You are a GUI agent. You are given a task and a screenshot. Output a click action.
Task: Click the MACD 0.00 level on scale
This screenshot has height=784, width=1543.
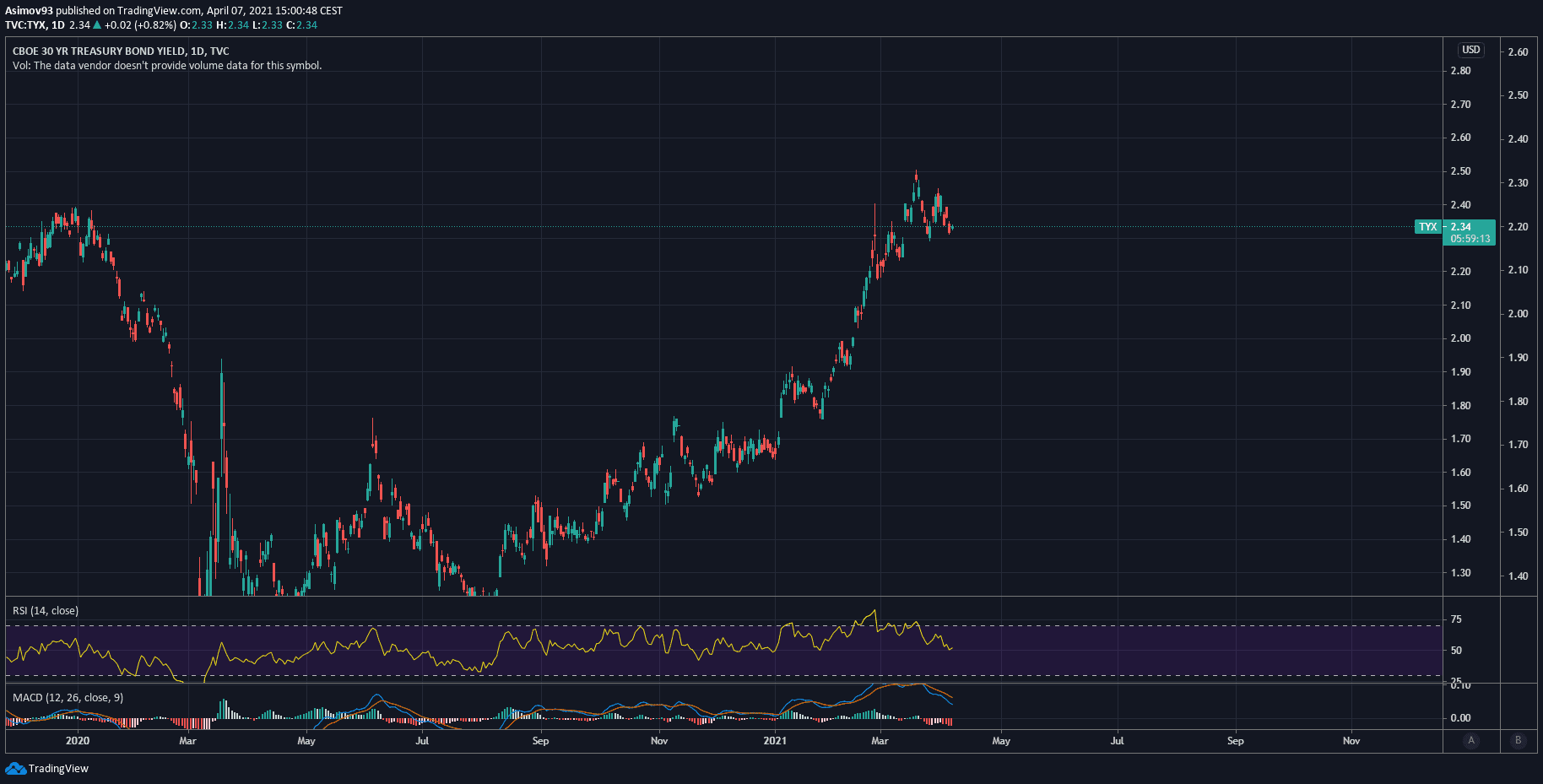[x=1460, y=718]
